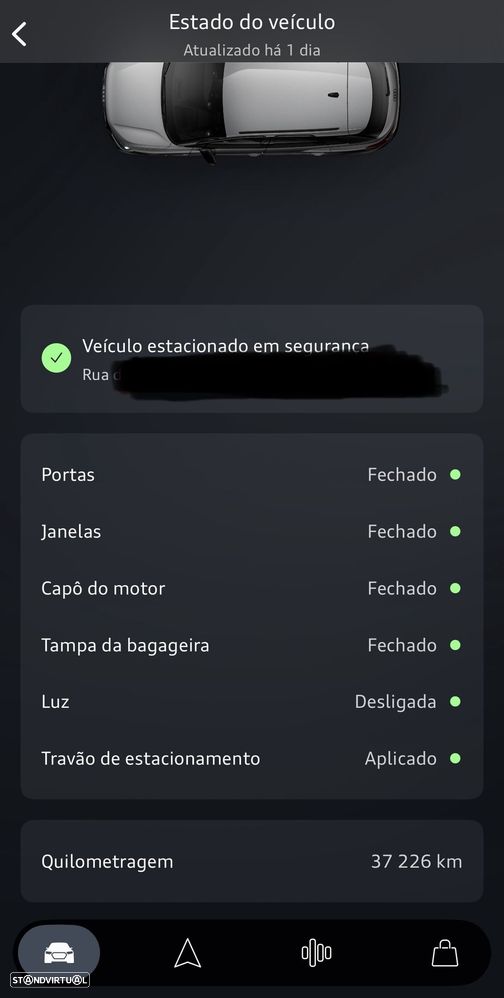This screenshot has width=504, height=998.
Task: Tap the Estado do veículo title
Action: pyautogui.click(x=251, y=22)
